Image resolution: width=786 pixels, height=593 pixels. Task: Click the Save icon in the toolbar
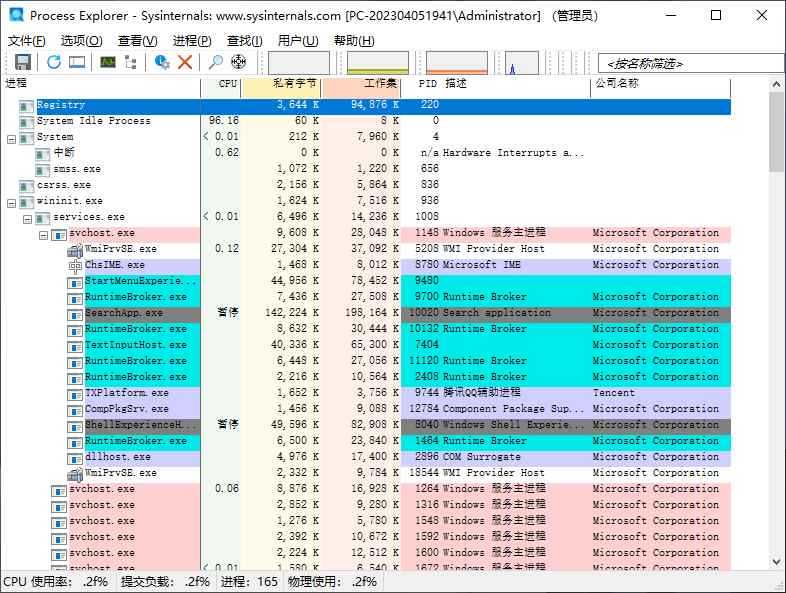coord(22,62)
